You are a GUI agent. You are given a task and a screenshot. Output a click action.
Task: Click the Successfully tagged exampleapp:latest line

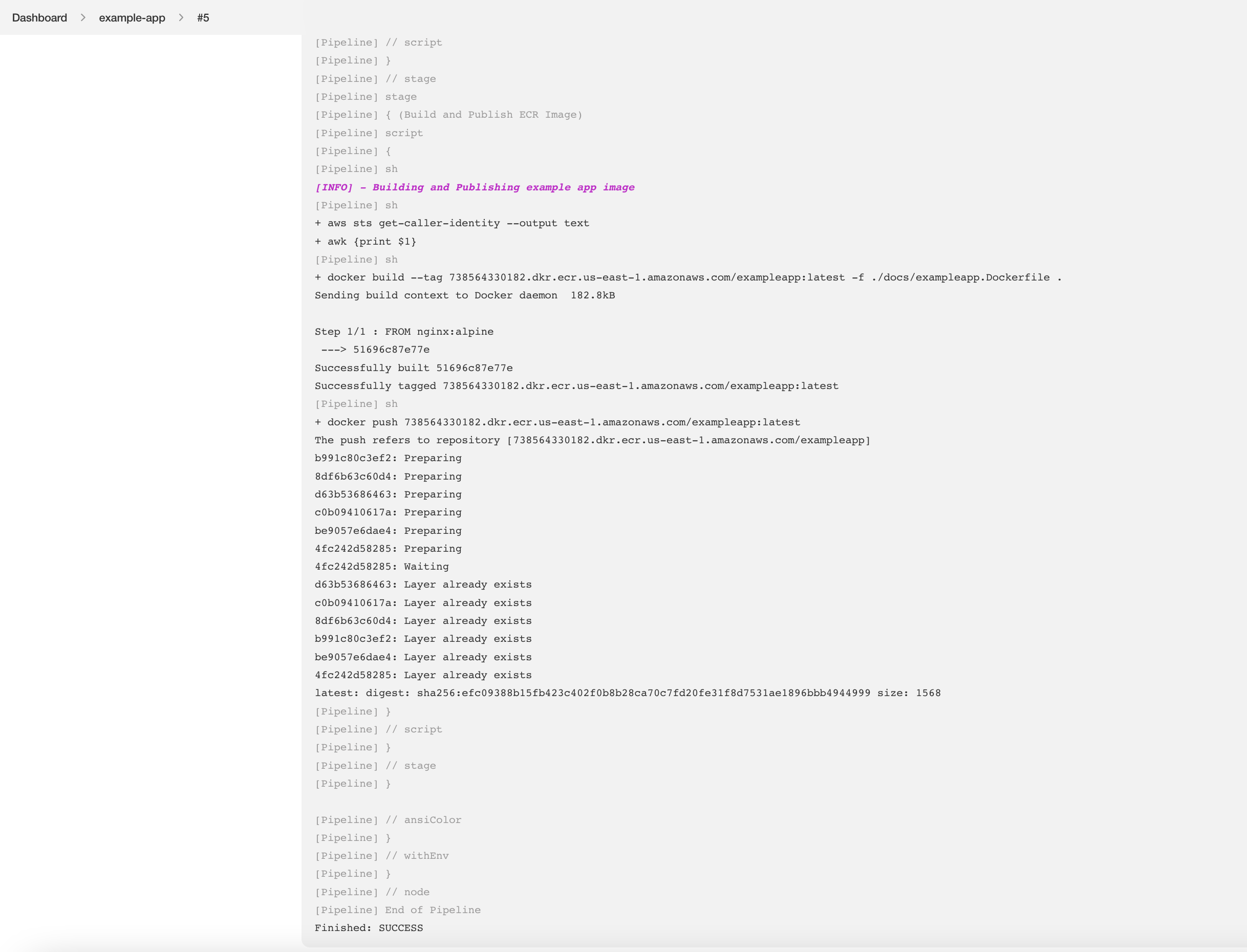[x=576, y=386]
